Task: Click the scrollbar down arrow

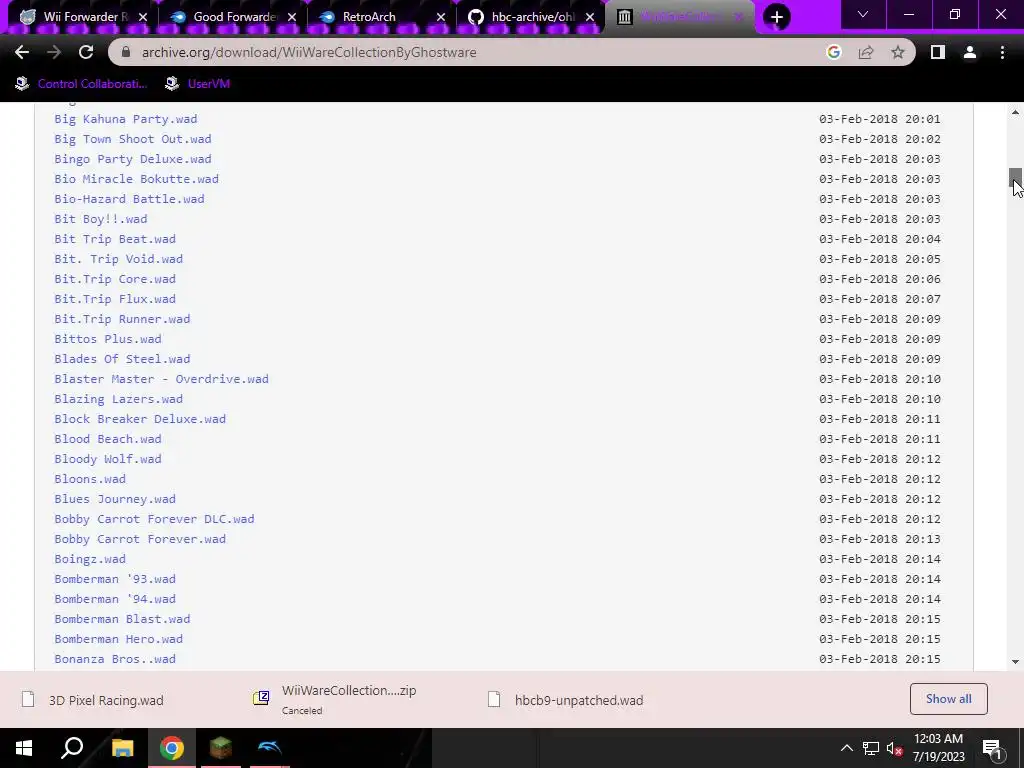Action: [1015, 662]
